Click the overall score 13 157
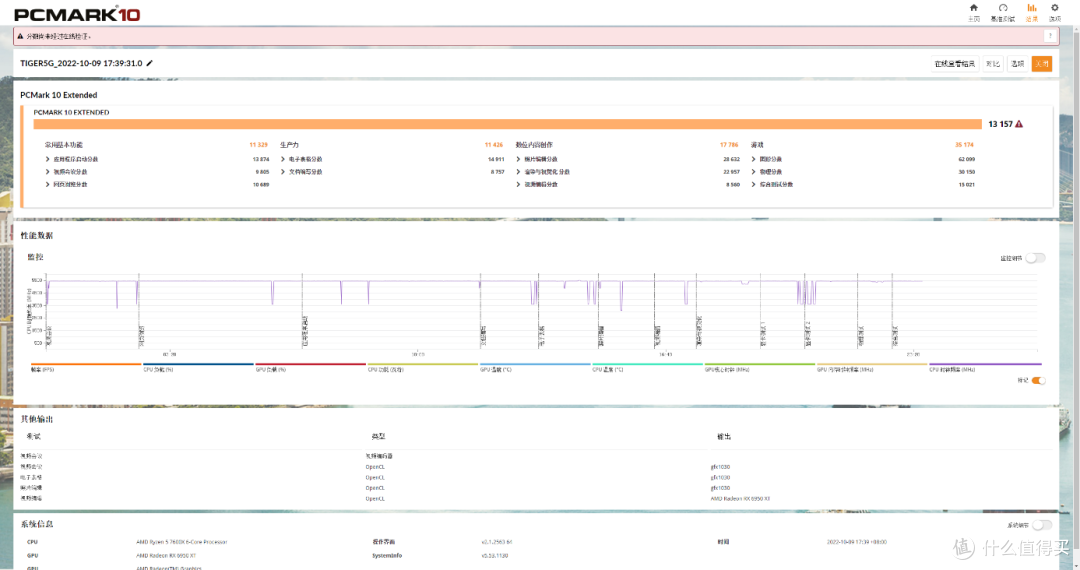The height and width of the screenshot is (570, 1080). [1000, 124]
